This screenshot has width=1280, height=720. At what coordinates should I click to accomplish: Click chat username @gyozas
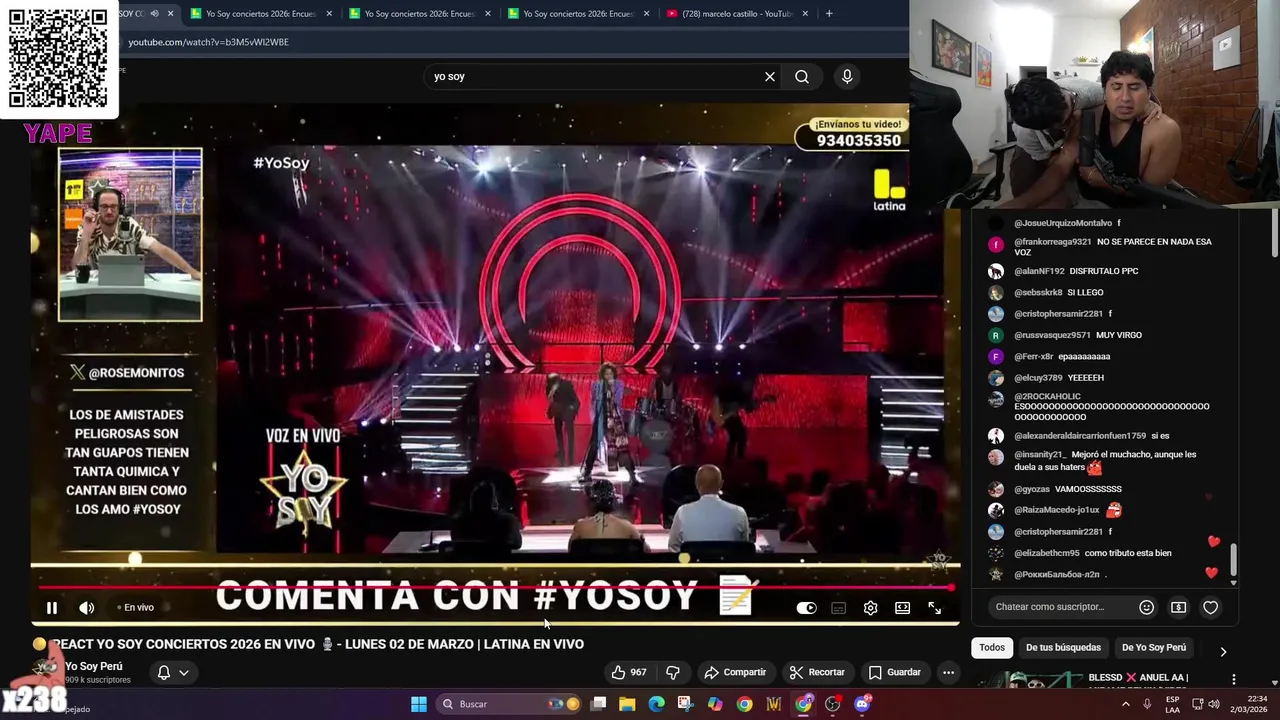[x=1034, y=489]
